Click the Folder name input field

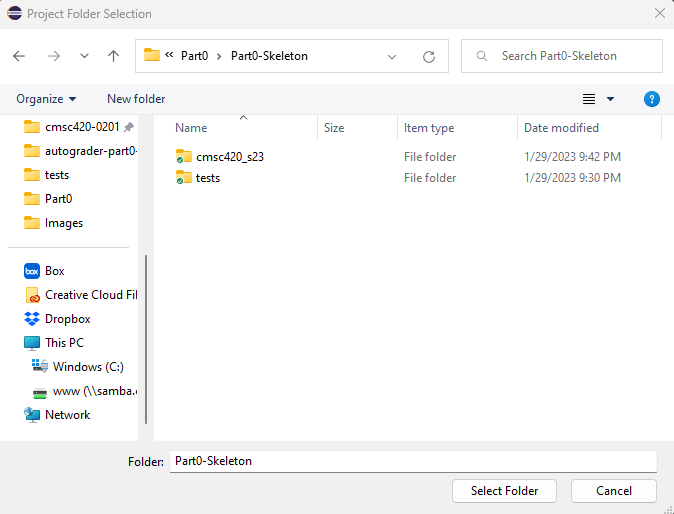(413, 461)
